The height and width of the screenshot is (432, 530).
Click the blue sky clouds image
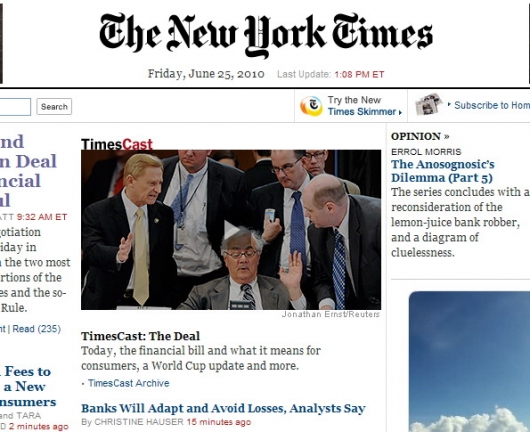click(469, 361)
